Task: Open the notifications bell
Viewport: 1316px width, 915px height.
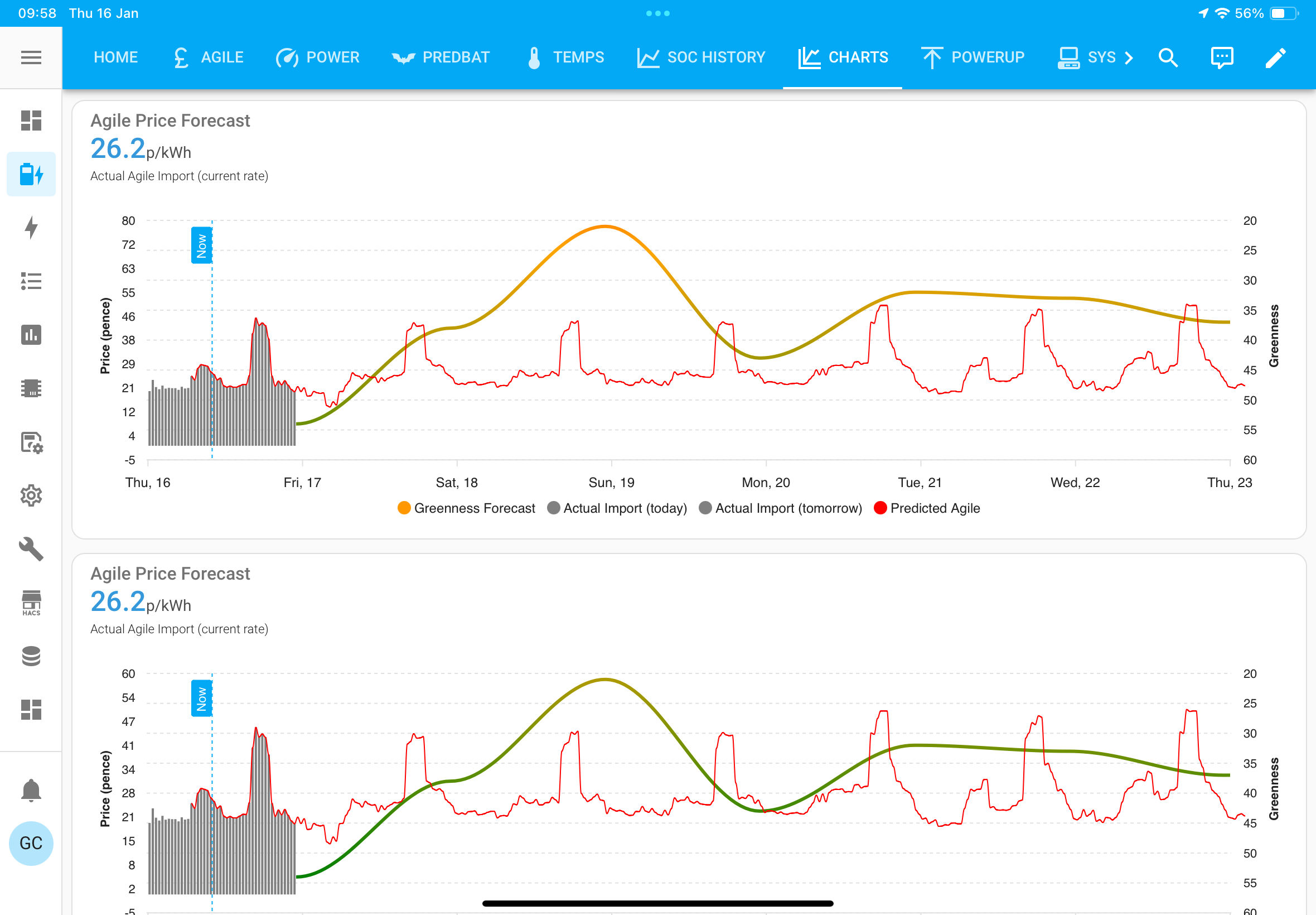Action: [31, 790]
